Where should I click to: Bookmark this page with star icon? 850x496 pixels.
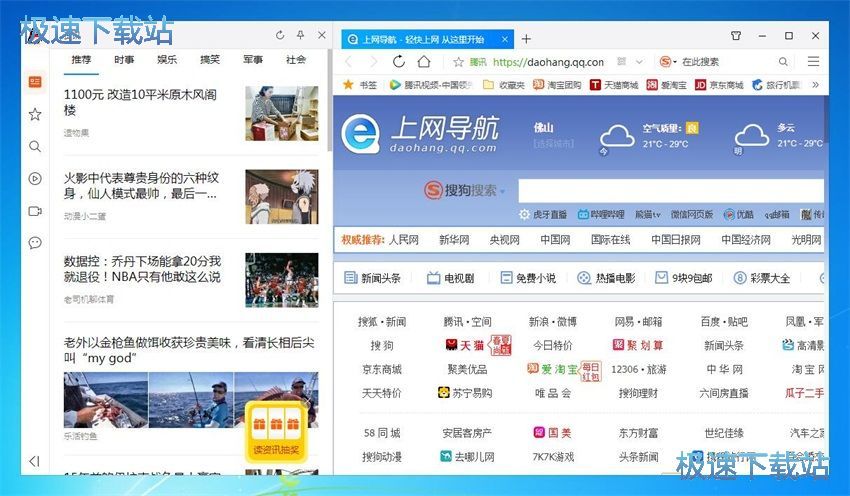(x=458, y=62)
